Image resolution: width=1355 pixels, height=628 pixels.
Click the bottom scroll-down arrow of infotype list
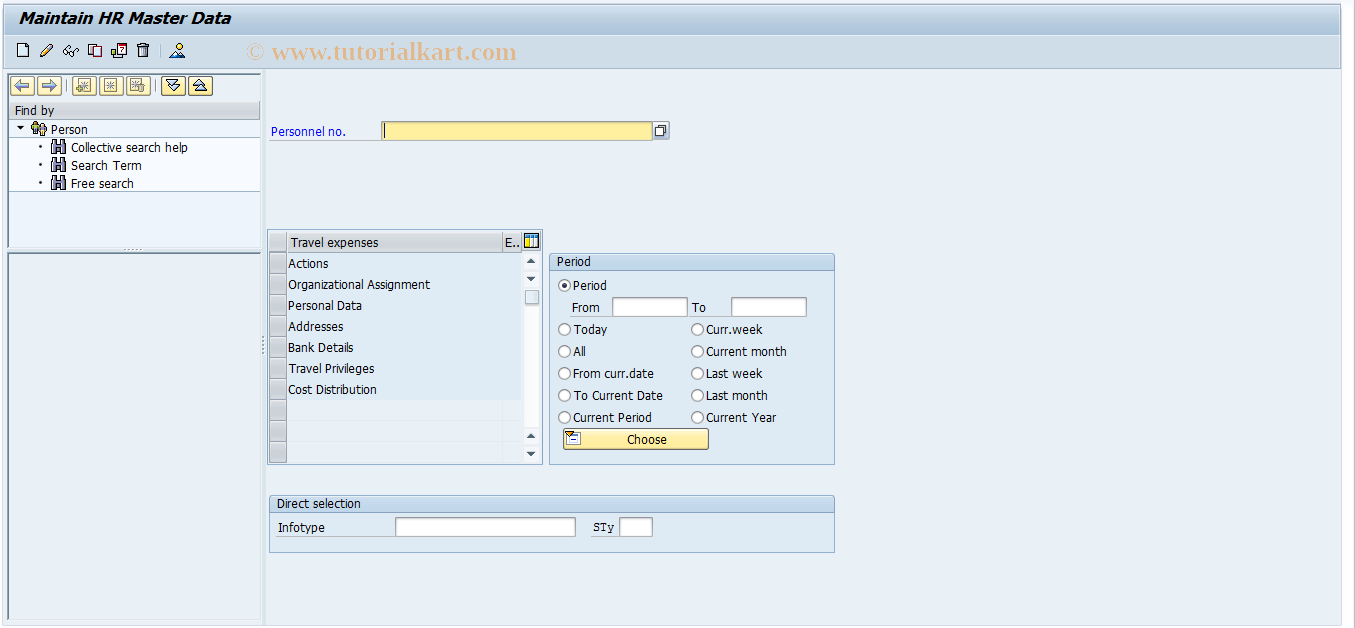[x=531, y=454]
